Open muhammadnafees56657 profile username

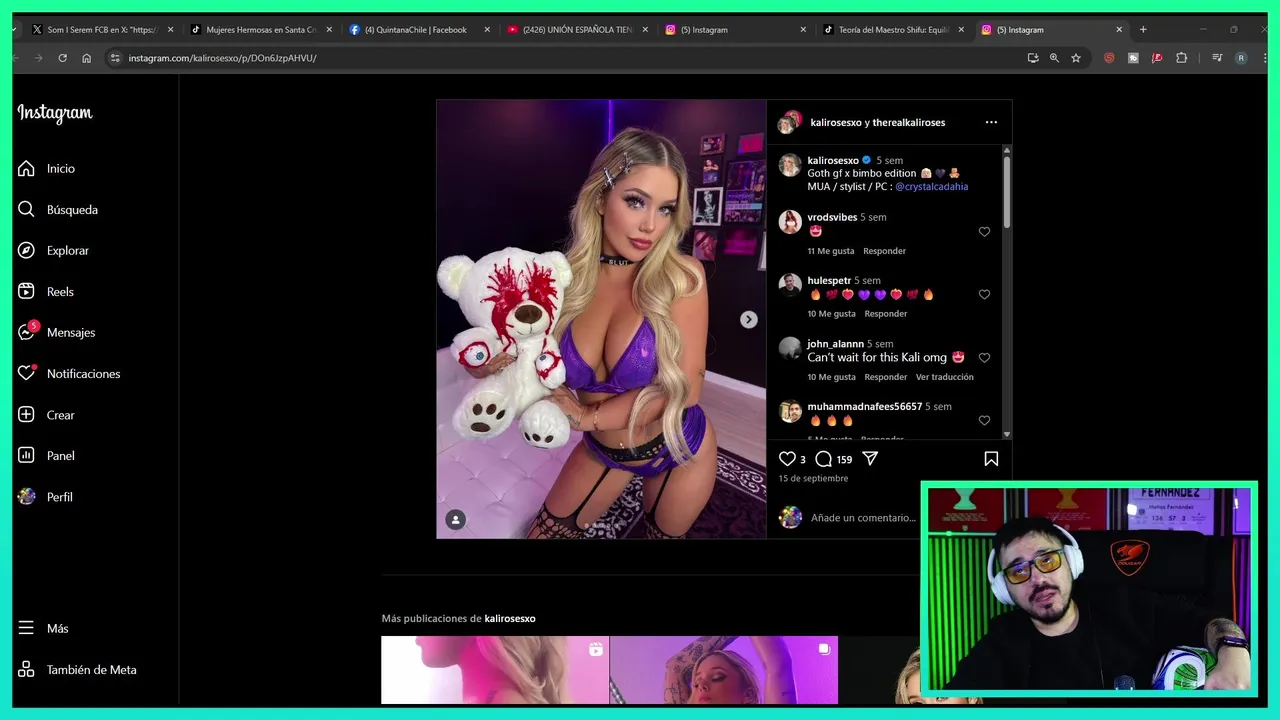[865, 407]
